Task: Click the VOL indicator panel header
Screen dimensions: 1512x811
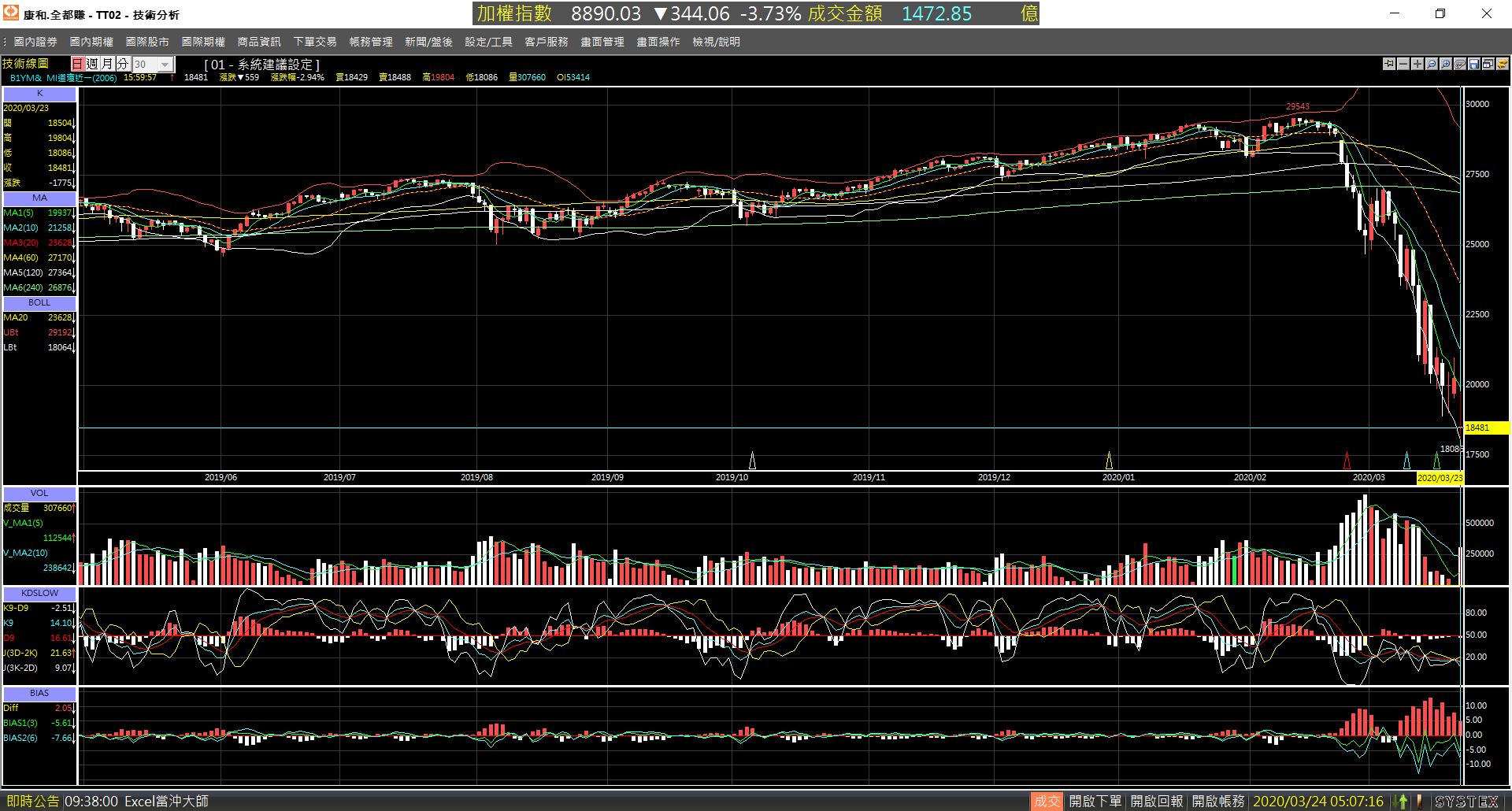Action: [39, 494]
